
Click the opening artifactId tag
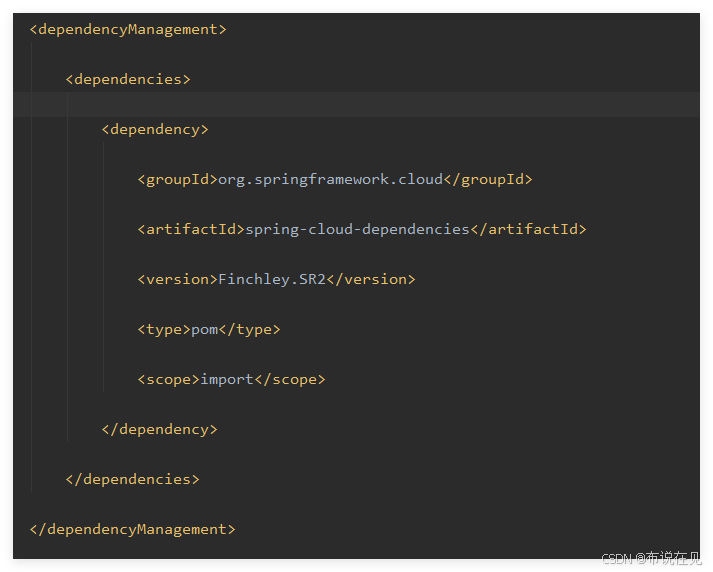pyautogui.click(x=191, y=229)
